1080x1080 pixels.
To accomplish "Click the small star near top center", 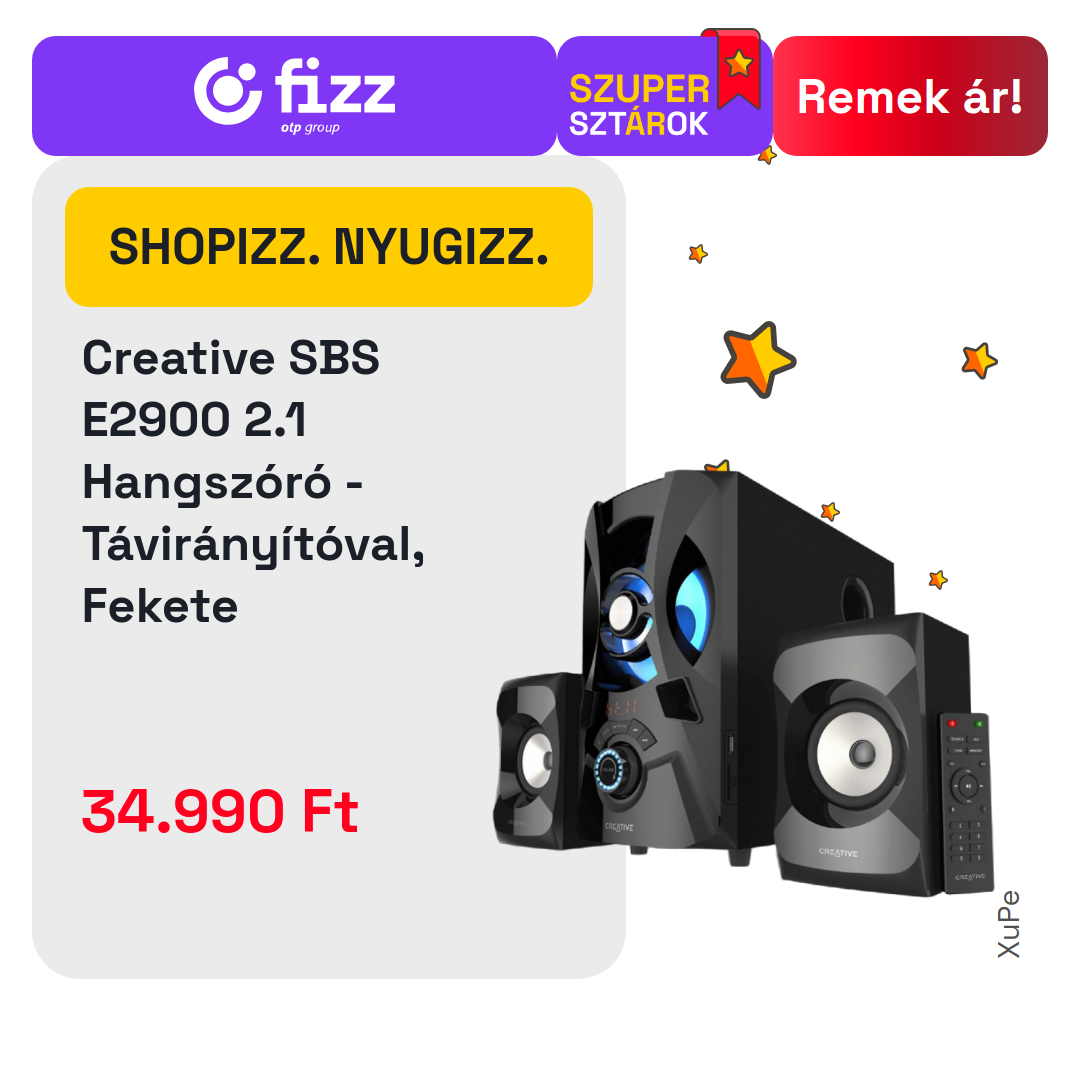I will (x=698, y=253).
